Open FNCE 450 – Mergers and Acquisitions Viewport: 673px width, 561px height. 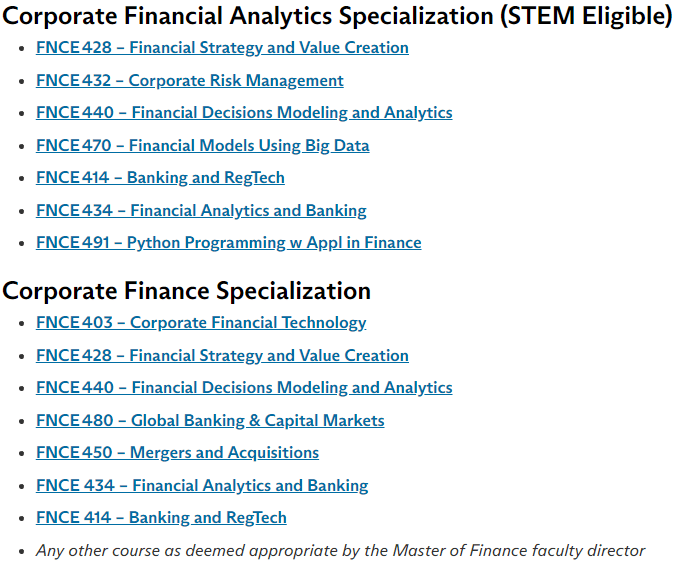tap(178, 453)
